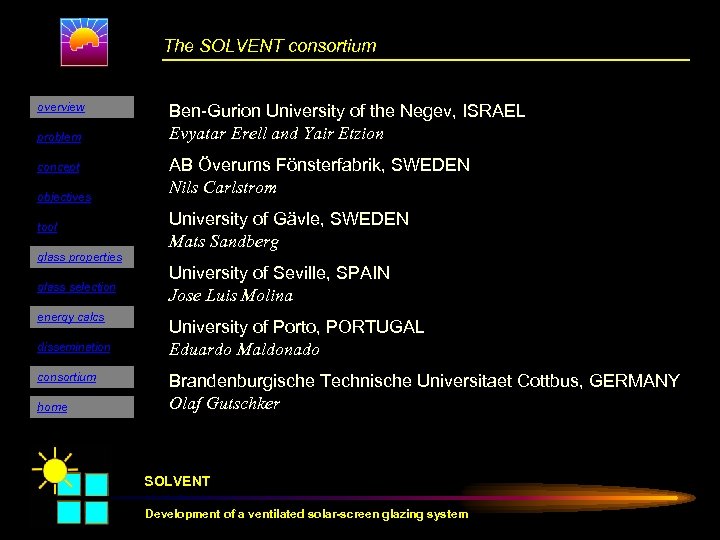Open the energy calcs link
Screen dimensions: 720x540
click(71, 317)
